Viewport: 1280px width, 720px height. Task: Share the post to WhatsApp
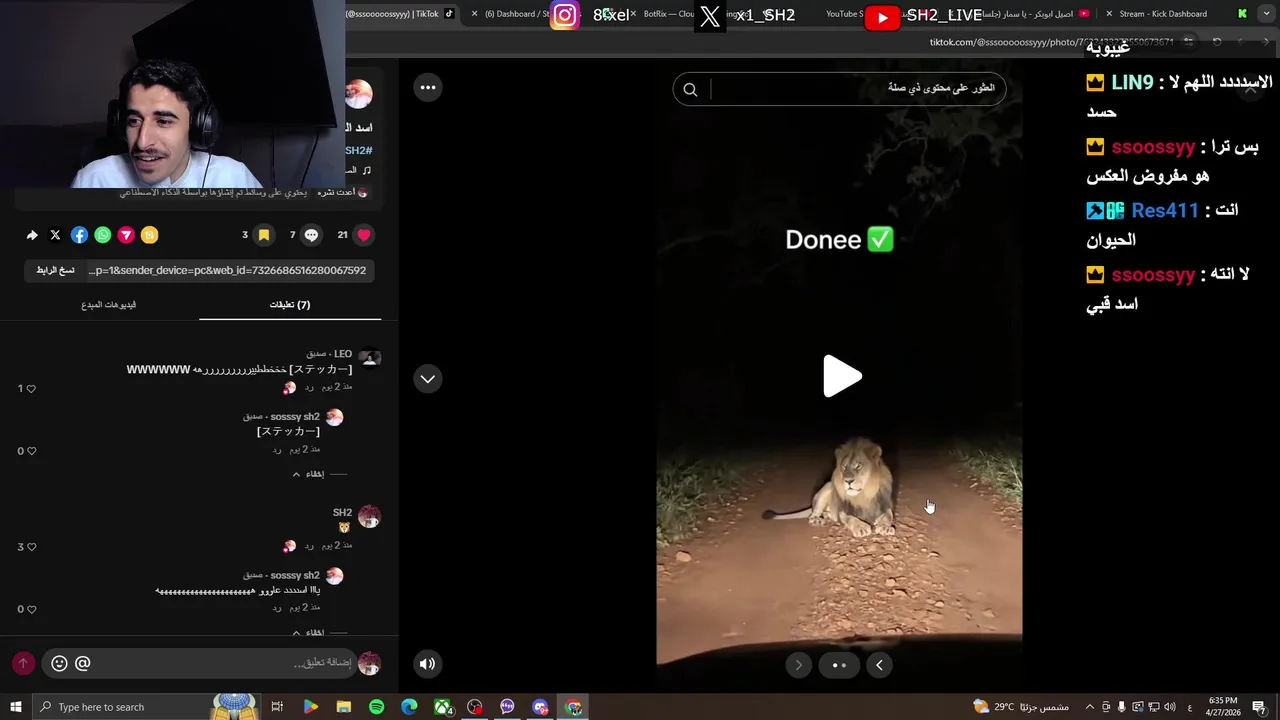(x=103, y=235)
